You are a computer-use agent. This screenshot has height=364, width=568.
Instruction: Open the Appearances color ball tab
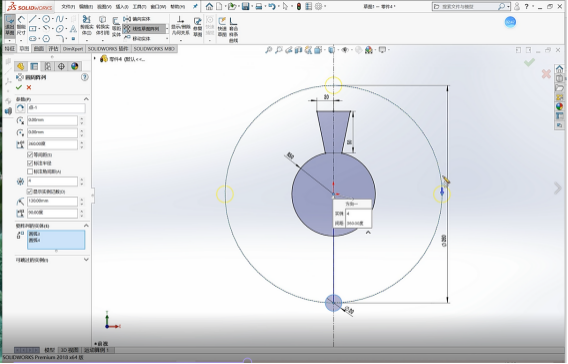pos(74,66)
